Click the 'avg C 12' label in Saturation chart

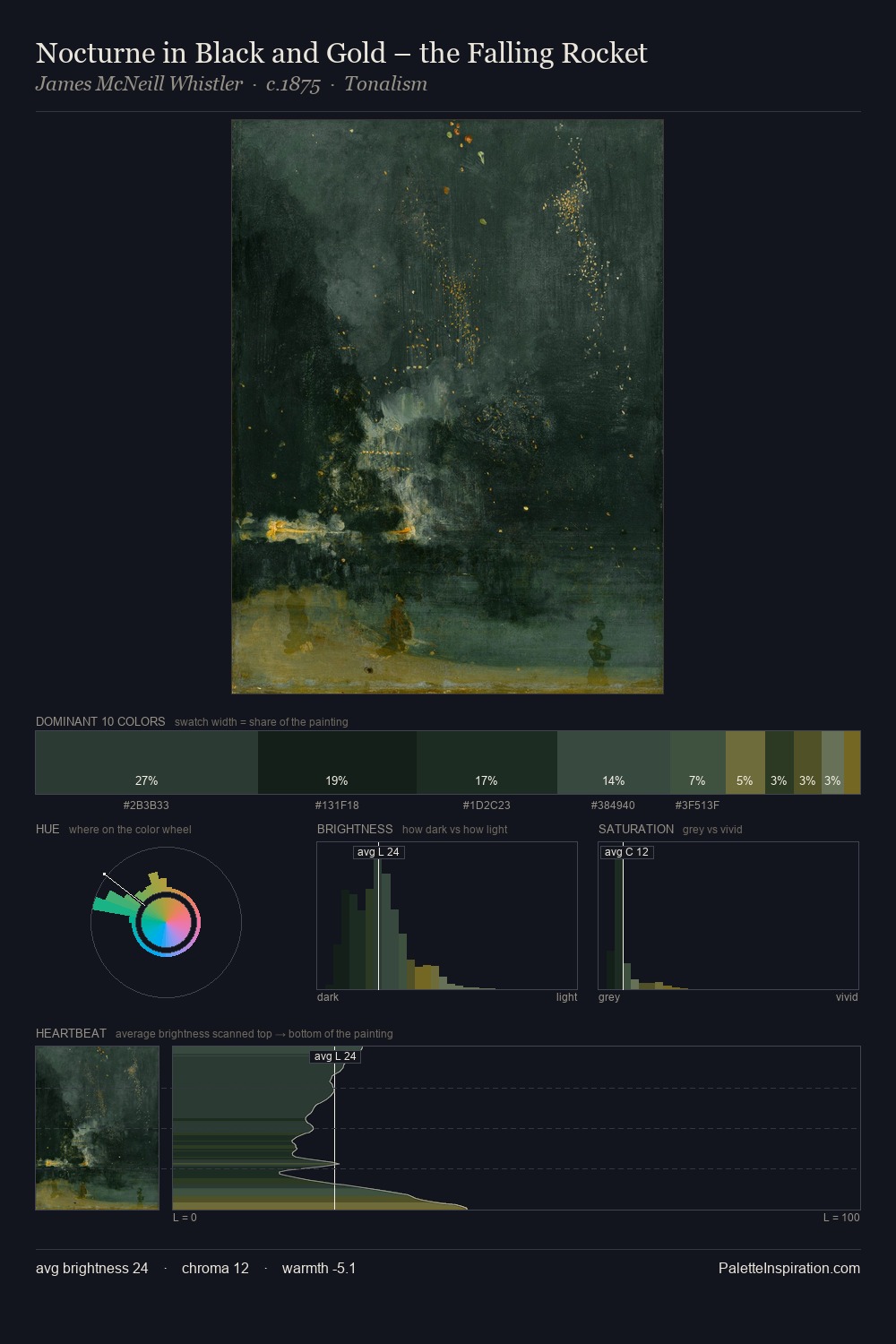click(x=626, y=852)
